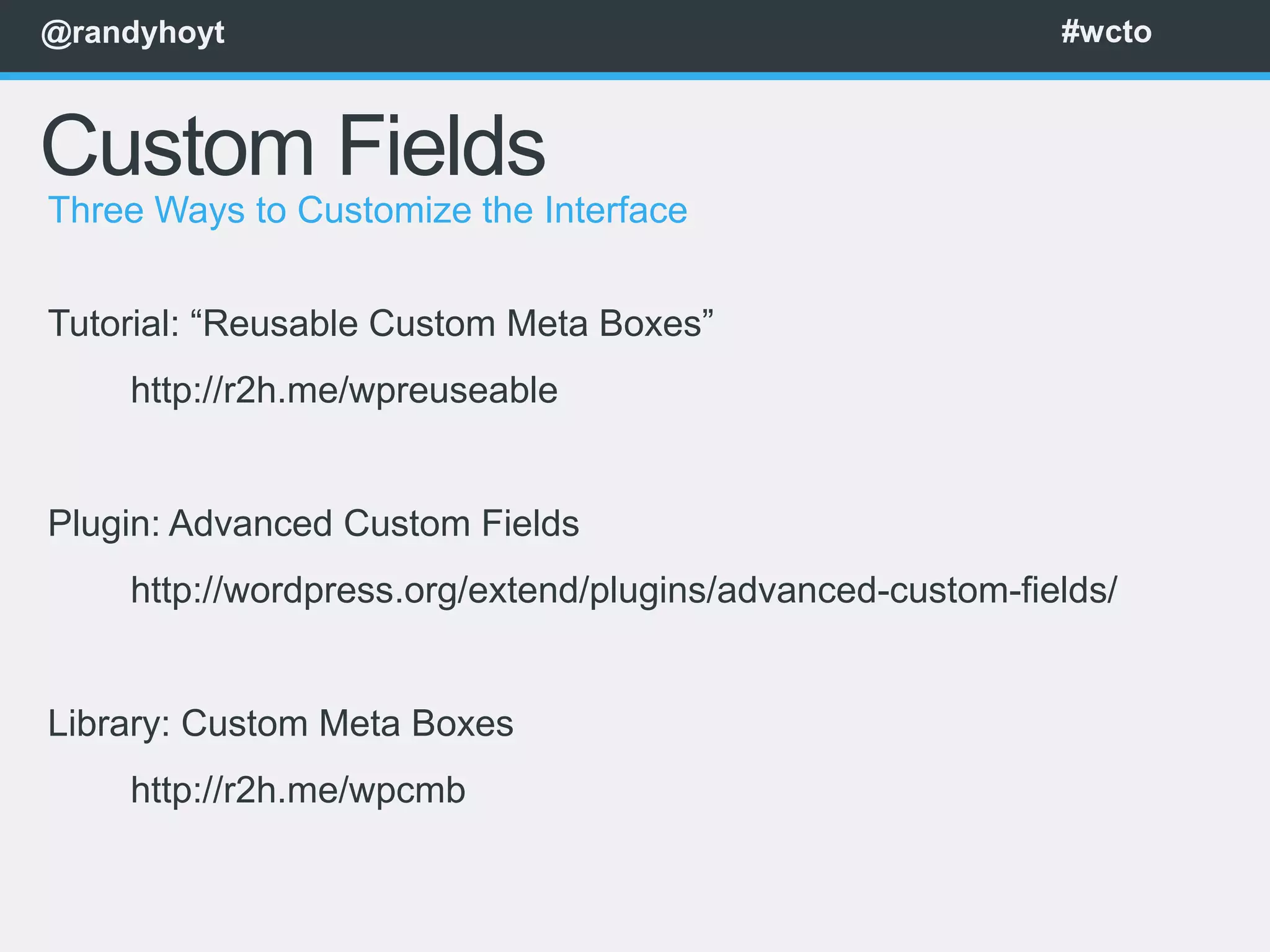This screenshot has height=952, width=1270.
Task: Click the word "Fields" in the large title
Action: tap(442, 146)
